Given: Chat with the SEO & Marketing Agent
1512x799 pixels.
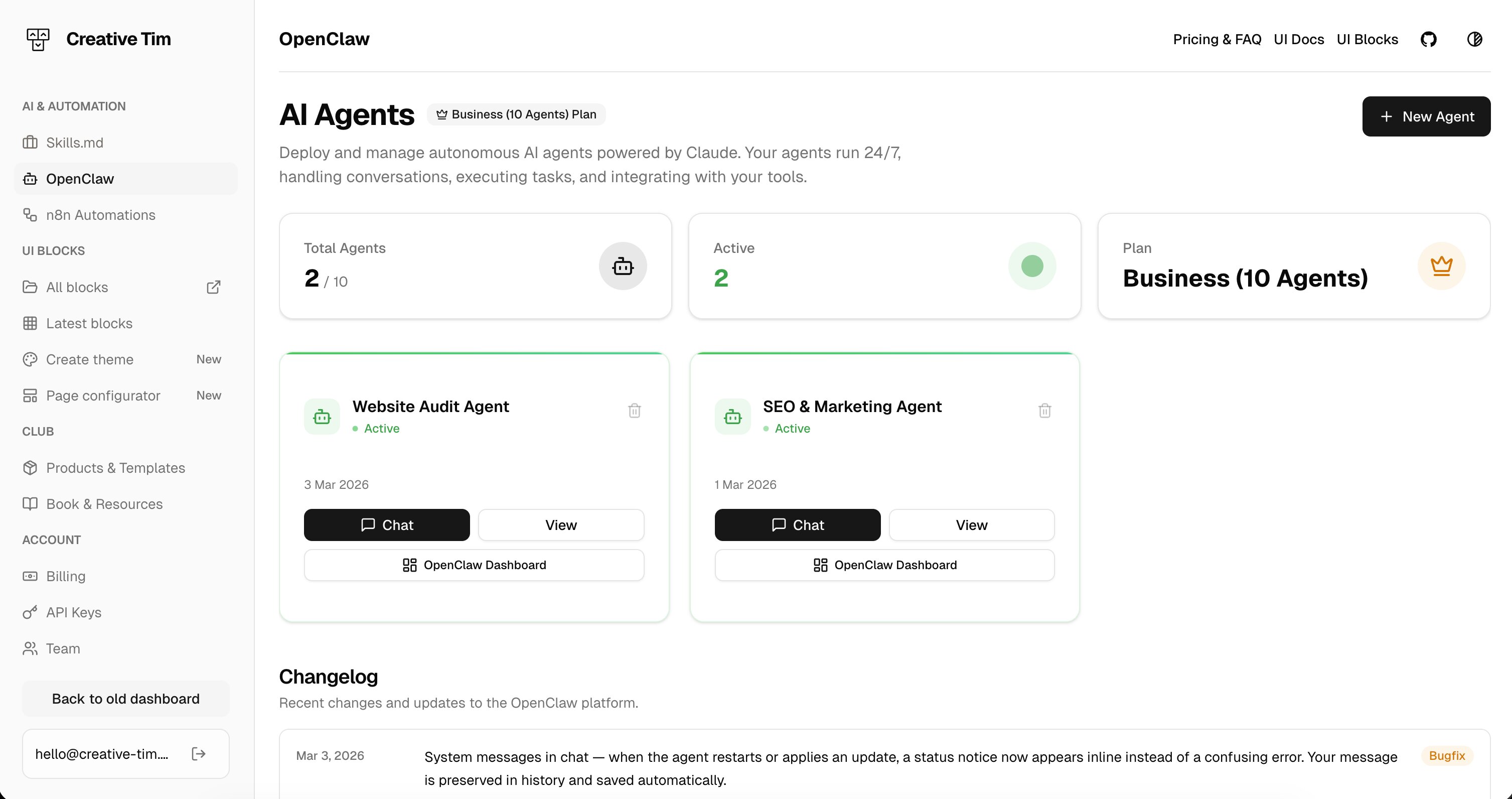Looking at the screenshot, I should 797,525.
